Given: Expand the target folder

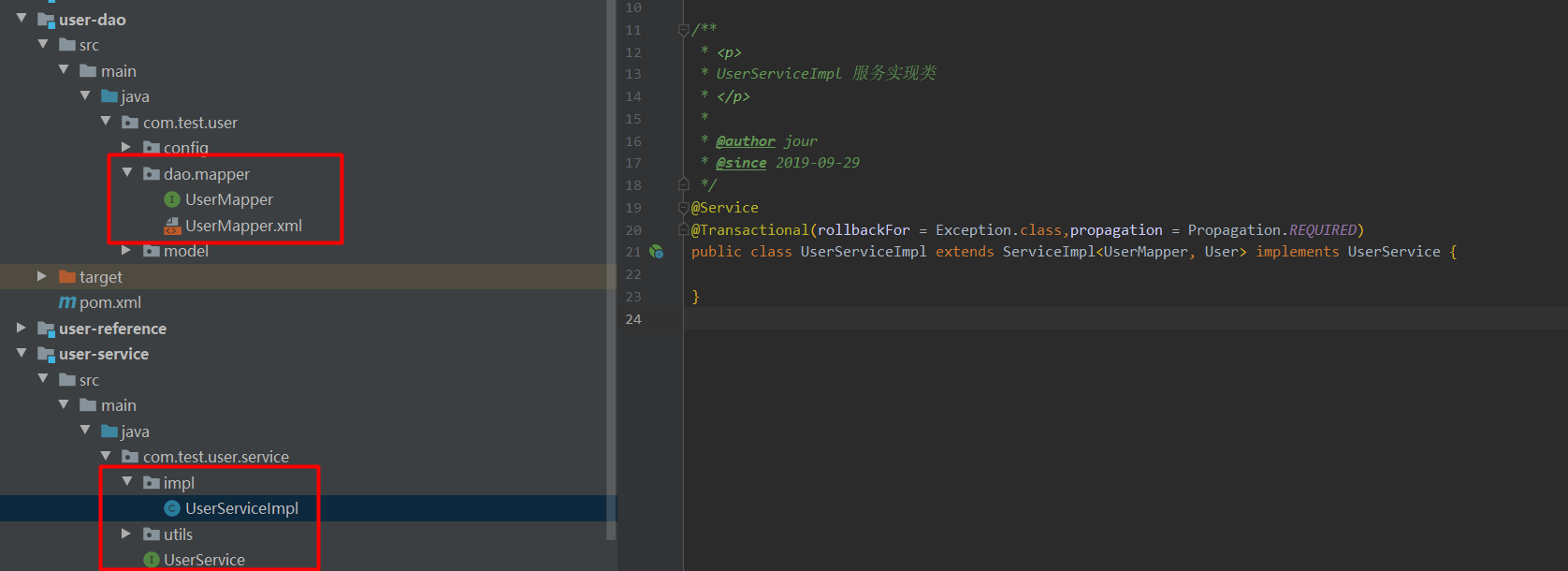Looking at the screenshot, I should [42, 276].
